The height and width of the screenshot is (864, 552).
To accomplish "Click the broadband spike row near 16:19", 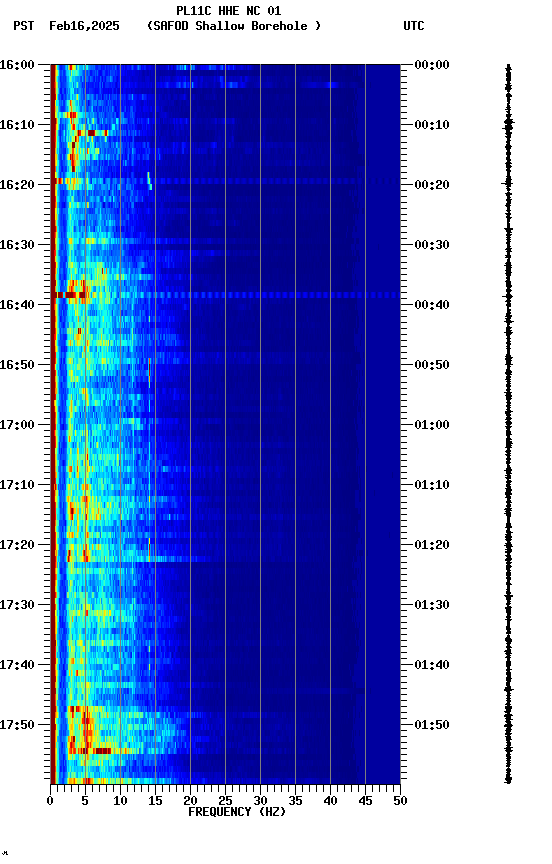I will pos(225,181).
